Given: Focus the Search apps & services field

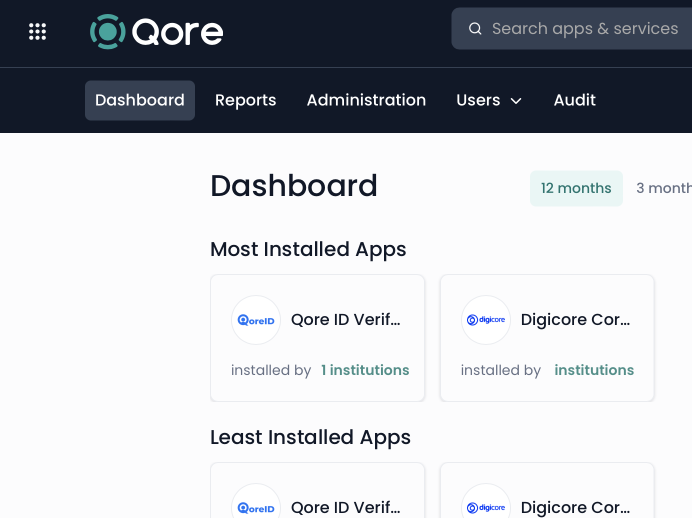Looking at the screenshot, I should (x=585, y=29).
